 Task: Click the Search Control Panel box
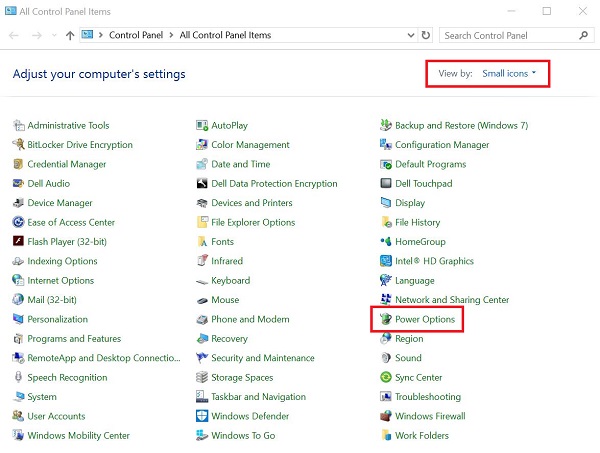pyautogui.click(x=505, y=35)
